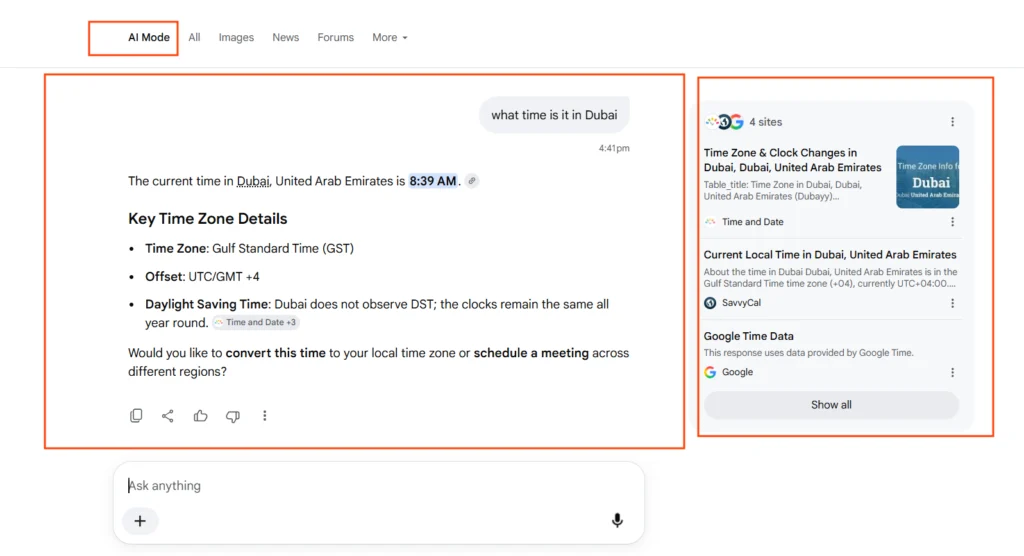Click the Key Time Zone Details heading
This screenshot has width=1024, height=556.
coord(208,219)
